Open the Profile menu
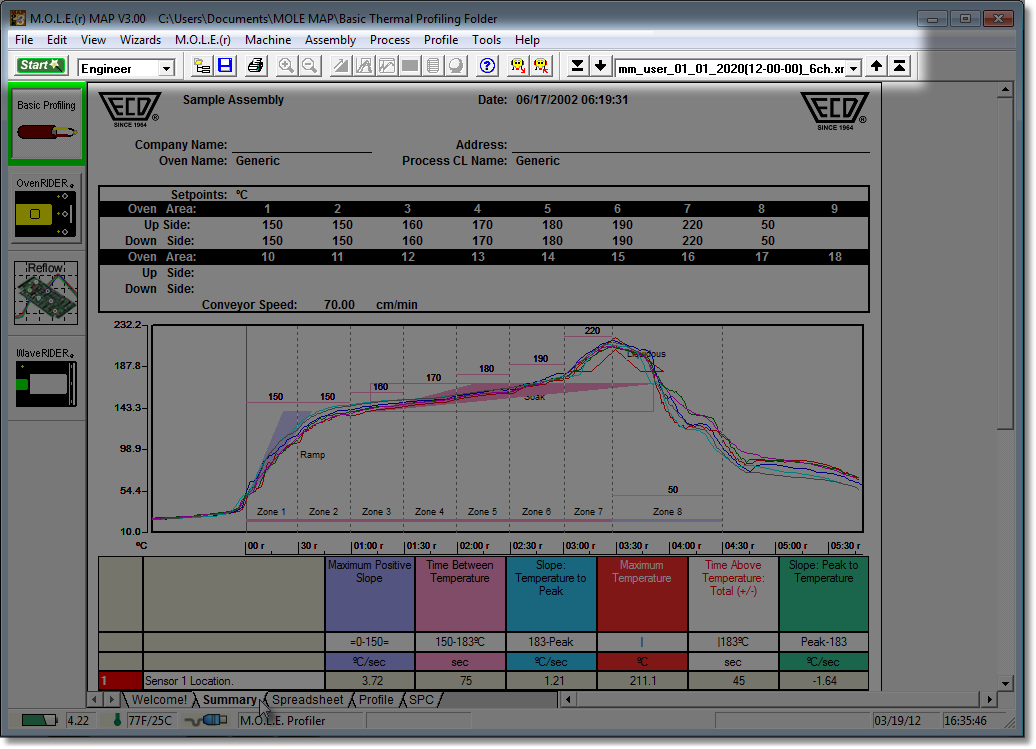Image resolution: width=1036 pixels, height=749 pixels. (441, 40)
